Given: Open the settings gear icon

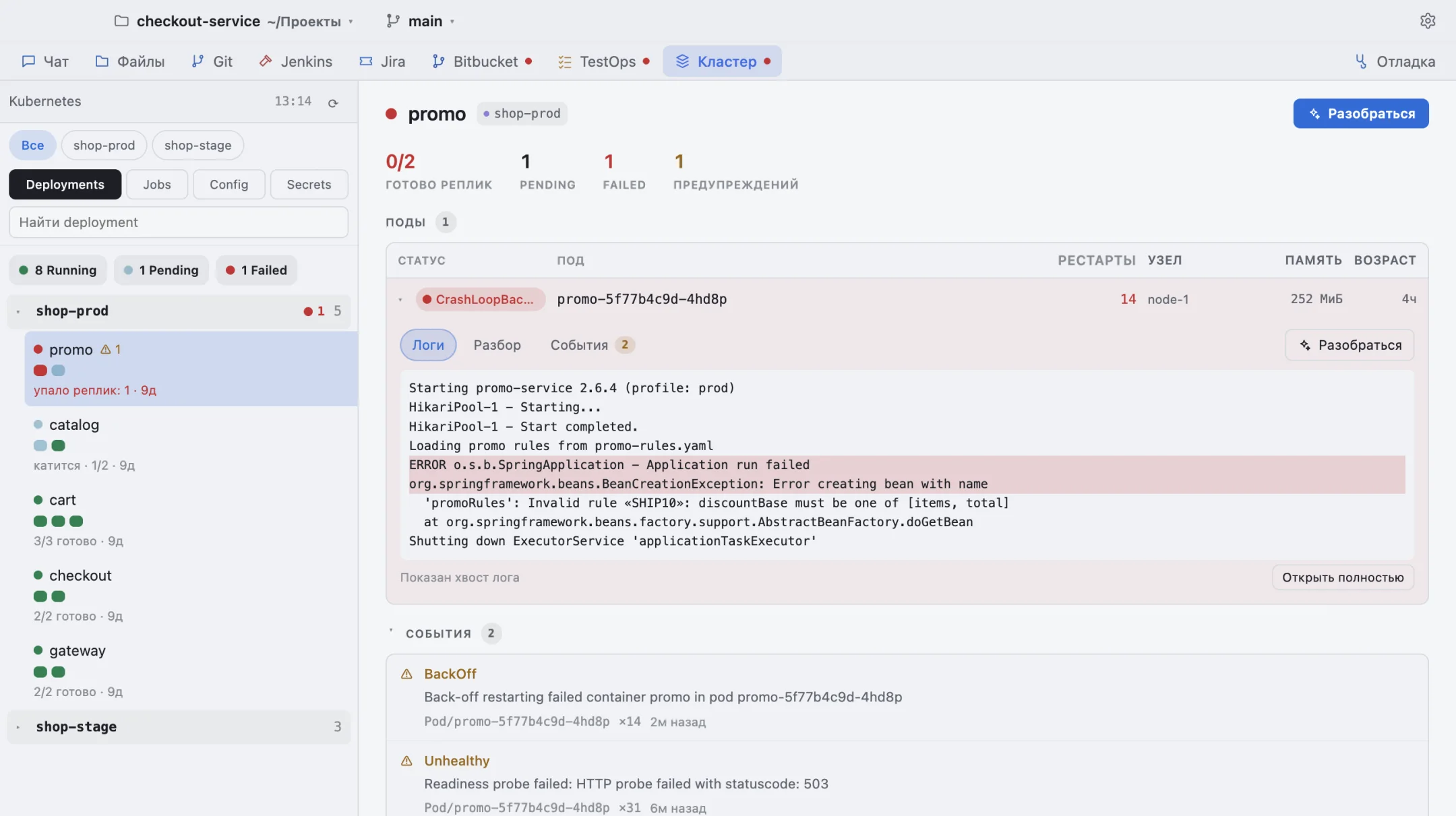Looking at the screenshot, I should tap(1427, 21).
